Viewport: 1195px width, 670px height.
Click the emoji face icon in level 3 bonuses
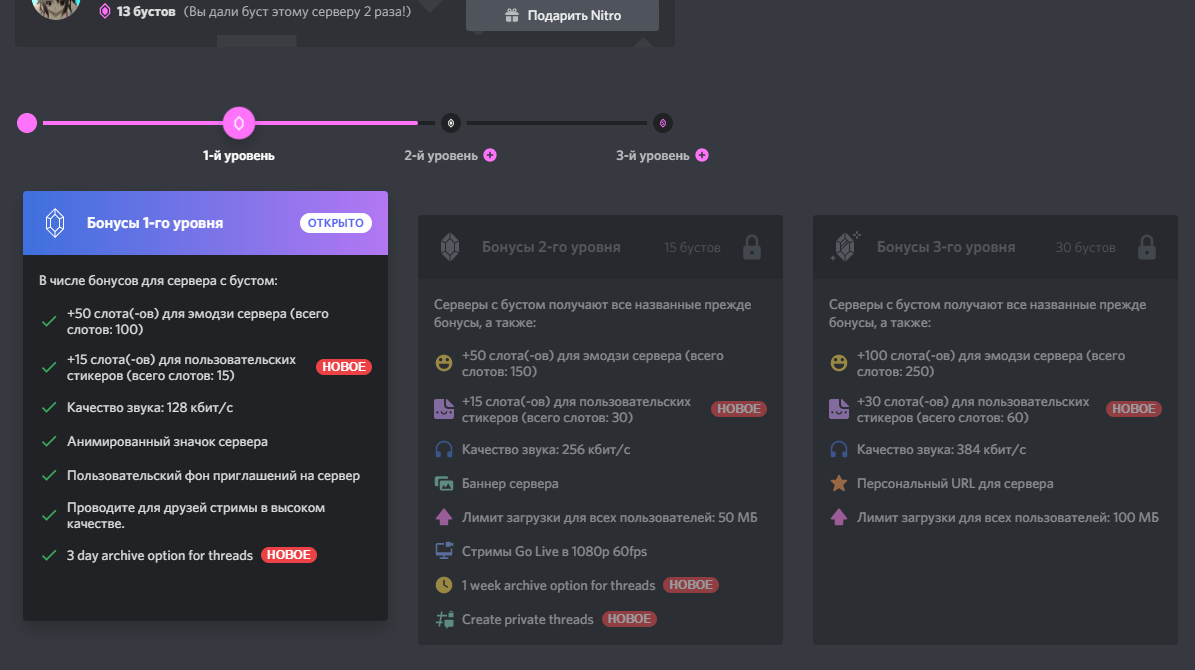838,363
